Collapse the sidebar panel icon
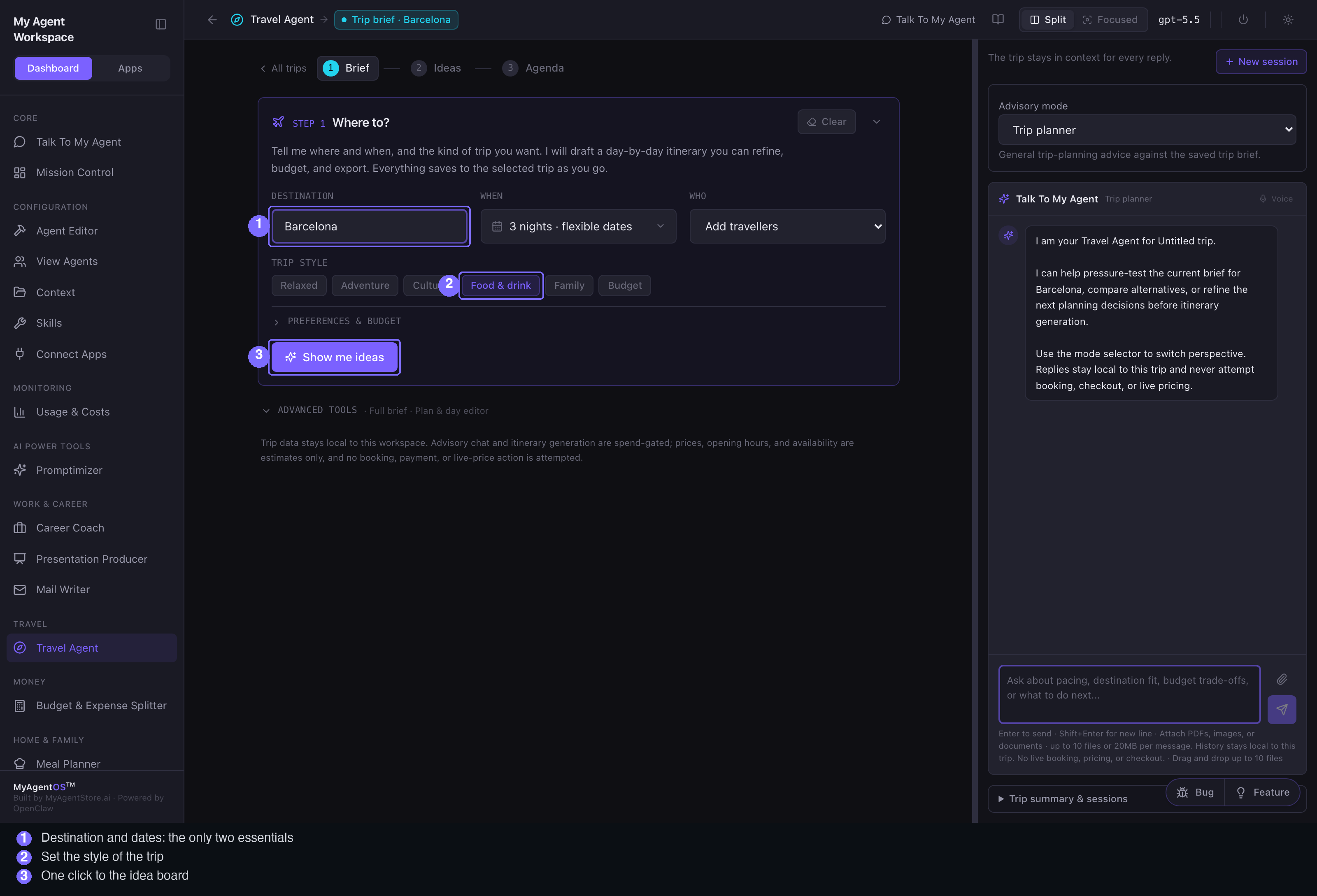The height and width of the screenshot is (896, 1317). click(x=161, y=24)
